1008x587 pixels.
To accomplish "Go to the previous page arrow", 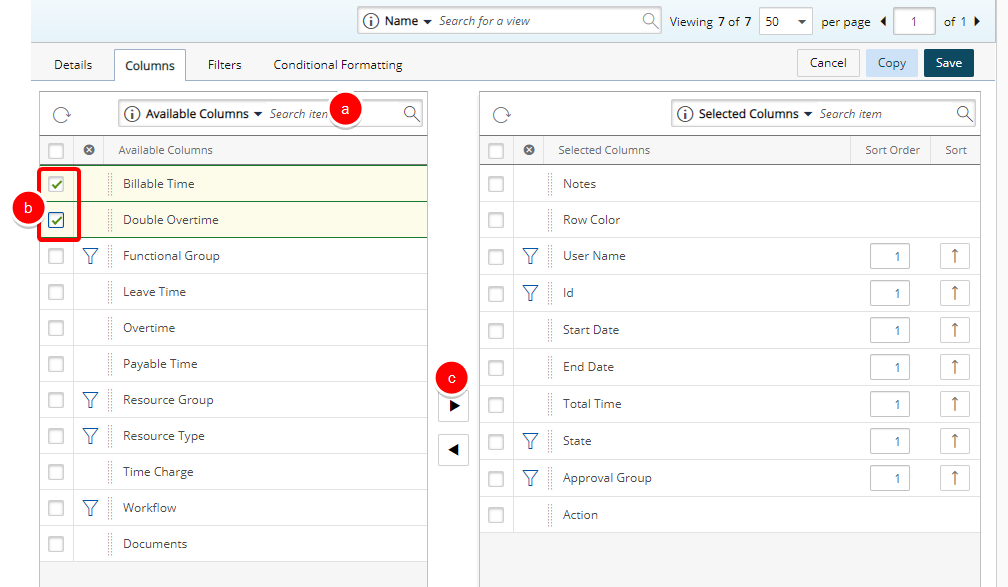I will 883,21.
